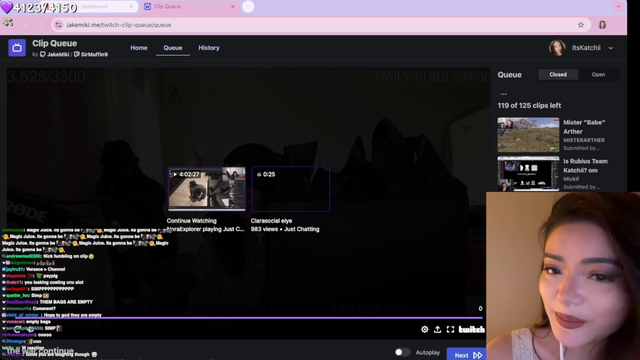Select the Queue nav item

click(173, 48)
